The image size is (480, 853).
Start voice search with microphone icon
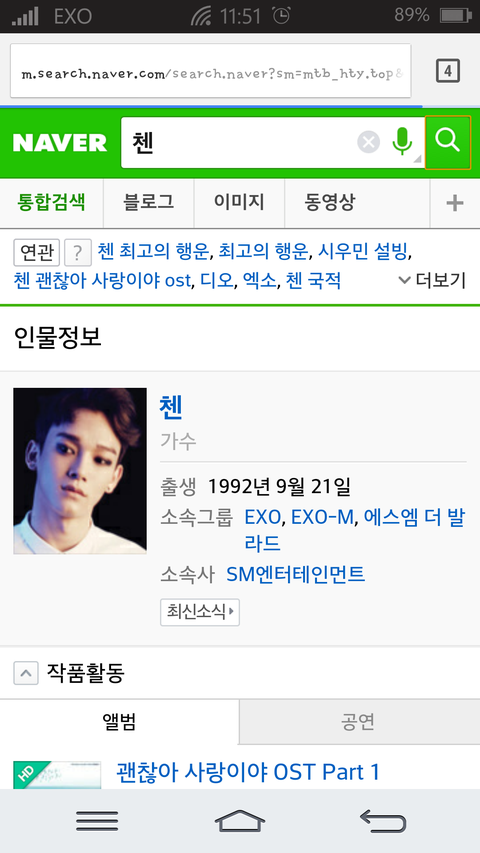click(x=402, y=141)
